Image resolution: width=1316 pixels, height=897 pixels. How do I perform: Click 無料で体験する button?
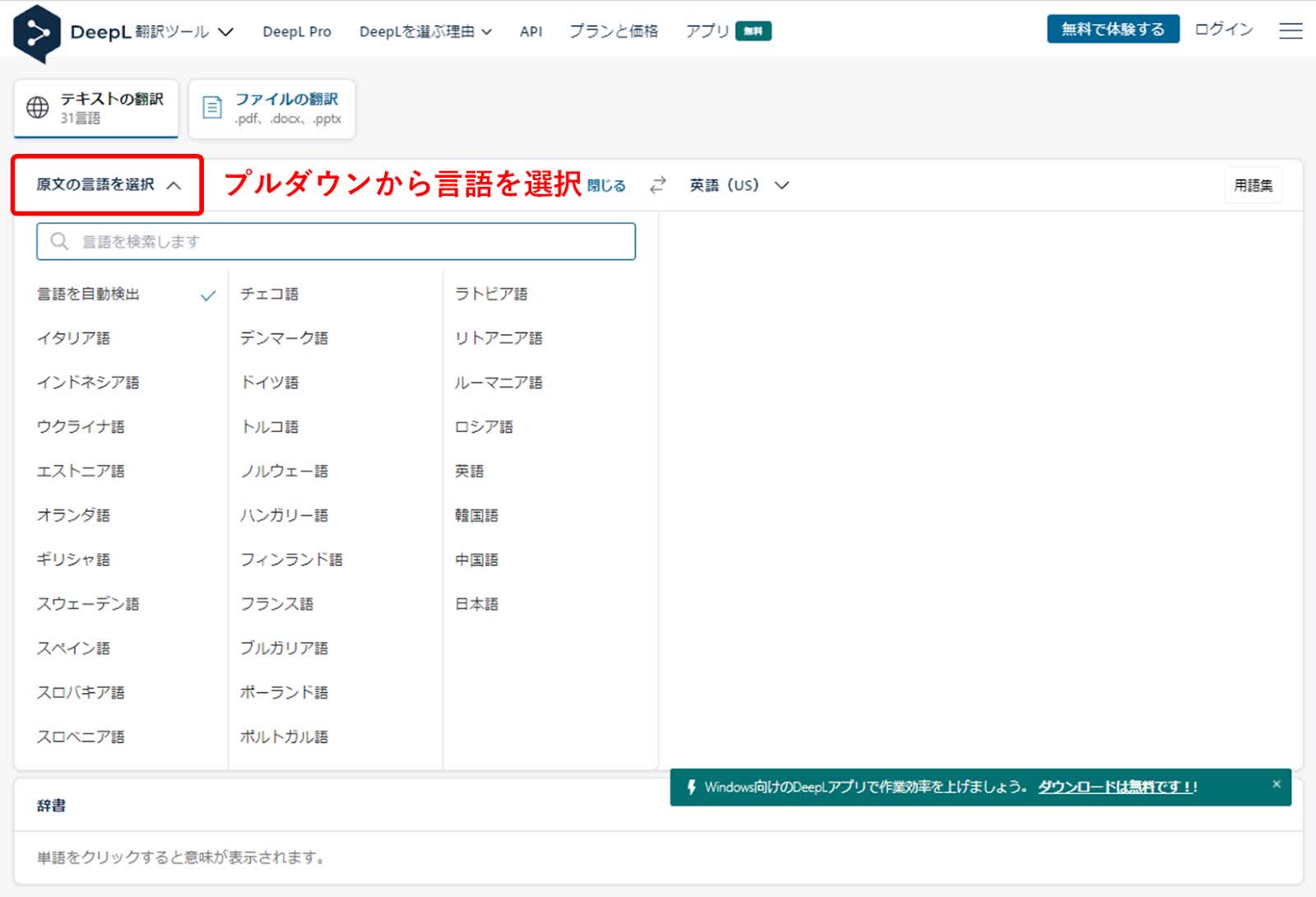(x=1113, y=29)
